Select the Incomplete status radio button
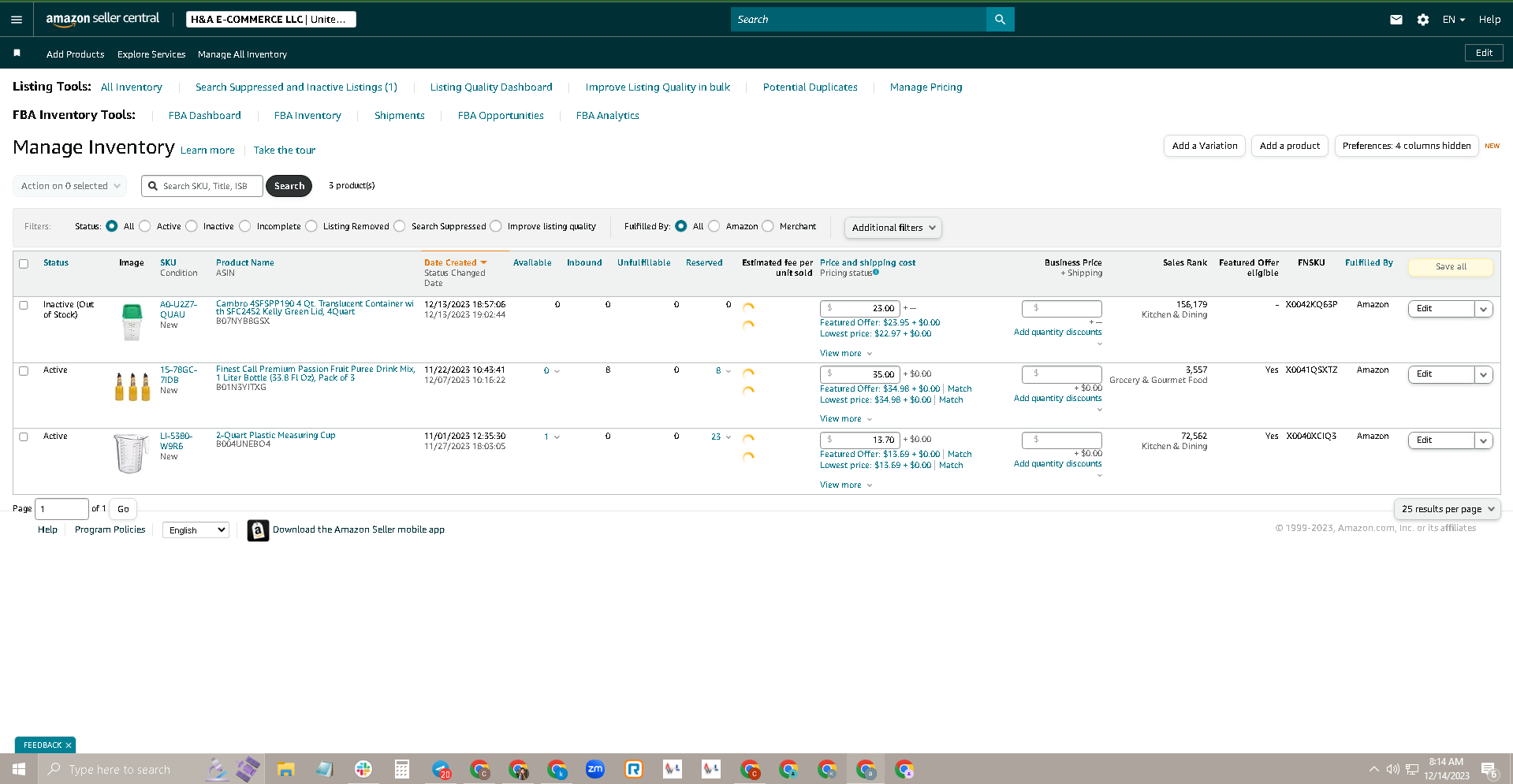This screenshot has height=784, width=1513. pos(245,226)
